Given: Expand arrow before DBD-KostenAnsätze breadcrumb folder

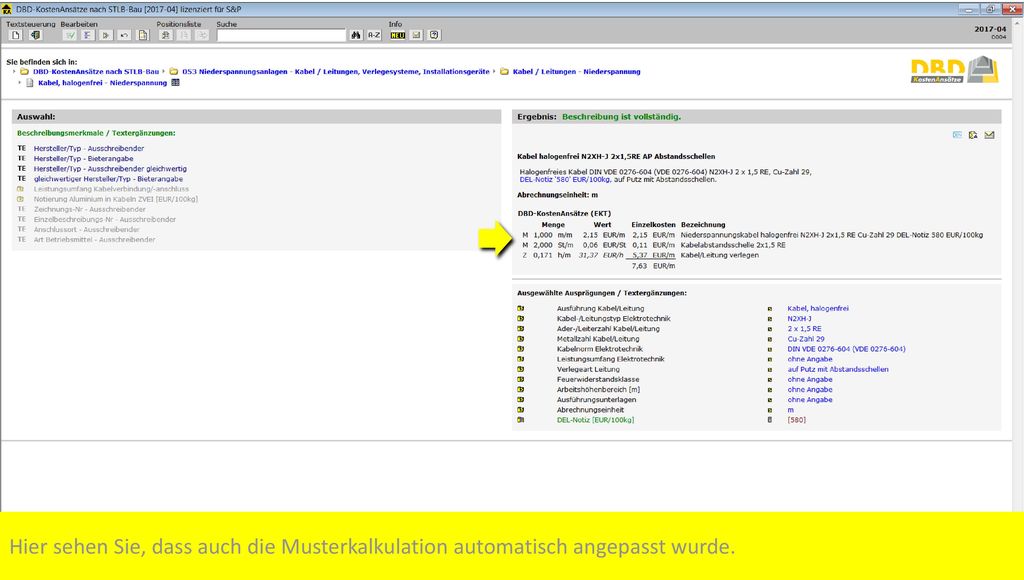Looking at the screenshot, I should 14,72.
